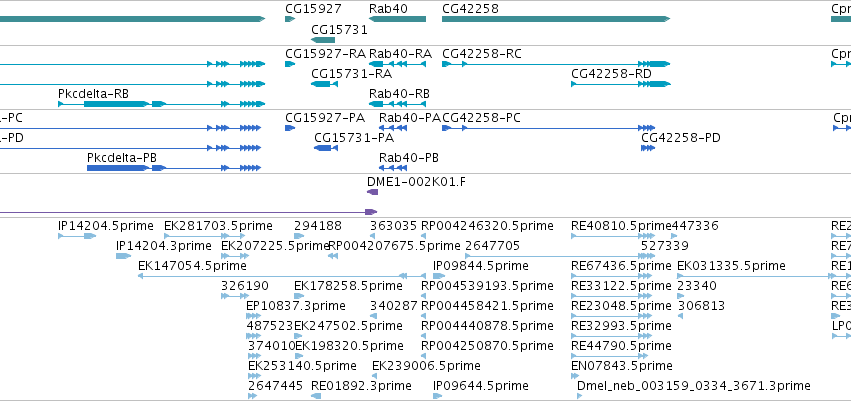This screenshot has height=401, width=851.
Task: Select EST RE01892.3prime
Action: pyautogui.click(x=316, y=396)
